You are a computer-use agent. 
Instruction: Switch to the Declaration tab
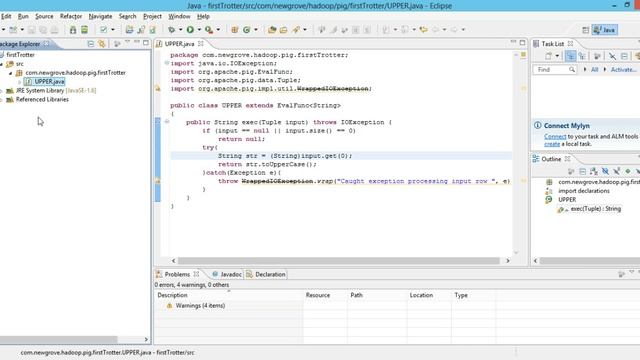click(x=266, y=274)
